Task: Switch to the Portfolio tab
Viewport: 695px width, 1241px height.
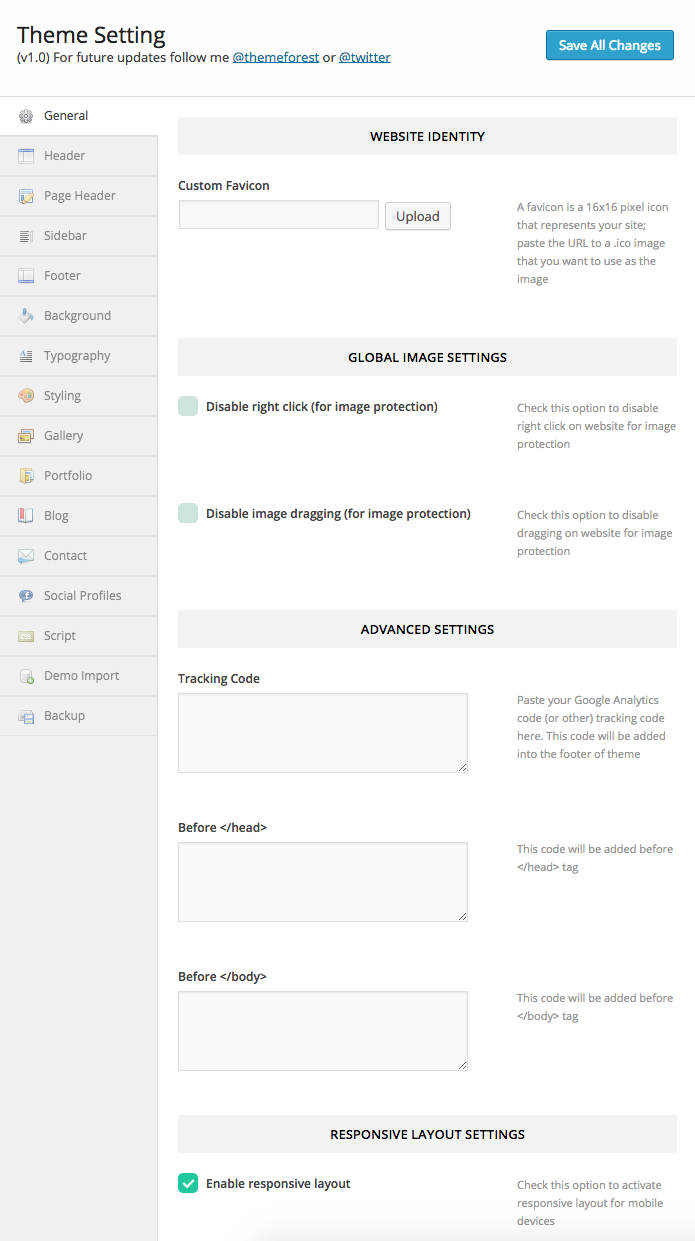Action: pyautogui.click(x=68, y=476)
